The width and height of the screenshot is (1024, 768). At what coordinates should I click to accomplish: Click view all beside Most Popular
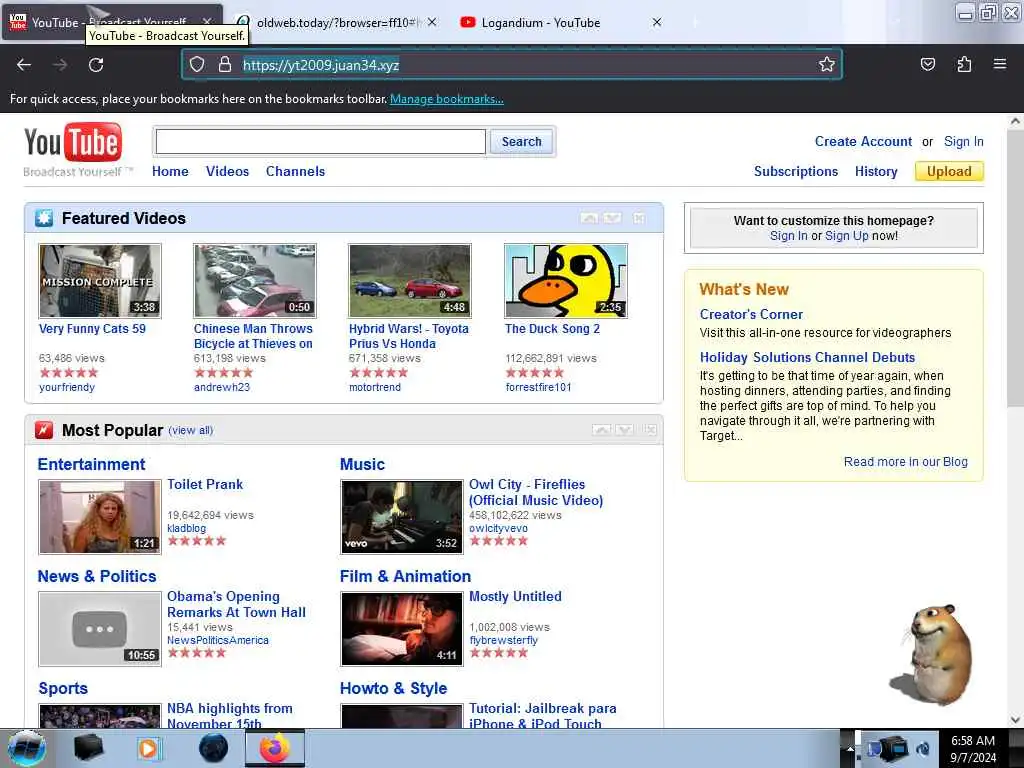click(x=191, y=430)
